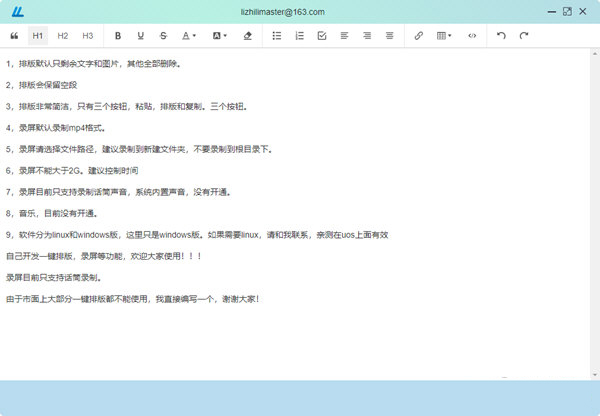Insert a hyperlink

pos(418,35)
